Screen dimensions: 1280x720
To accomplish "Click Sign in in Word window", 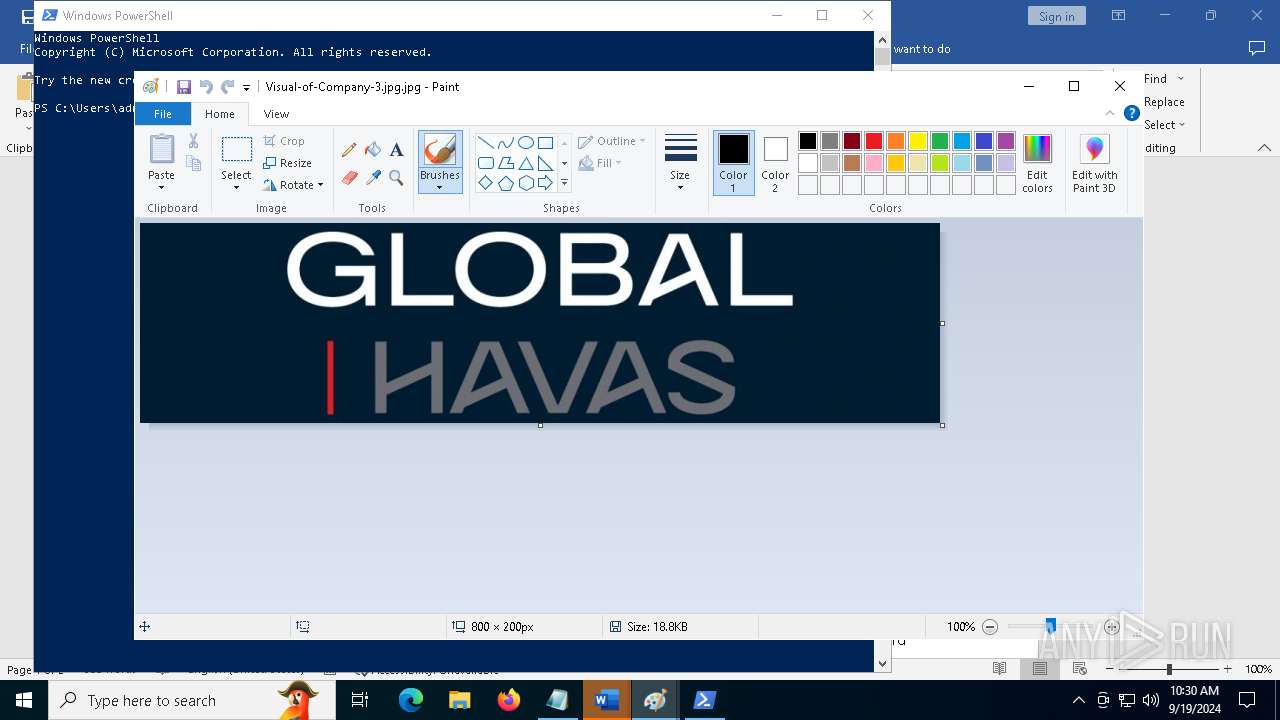I will click(x=1056, y=16).
